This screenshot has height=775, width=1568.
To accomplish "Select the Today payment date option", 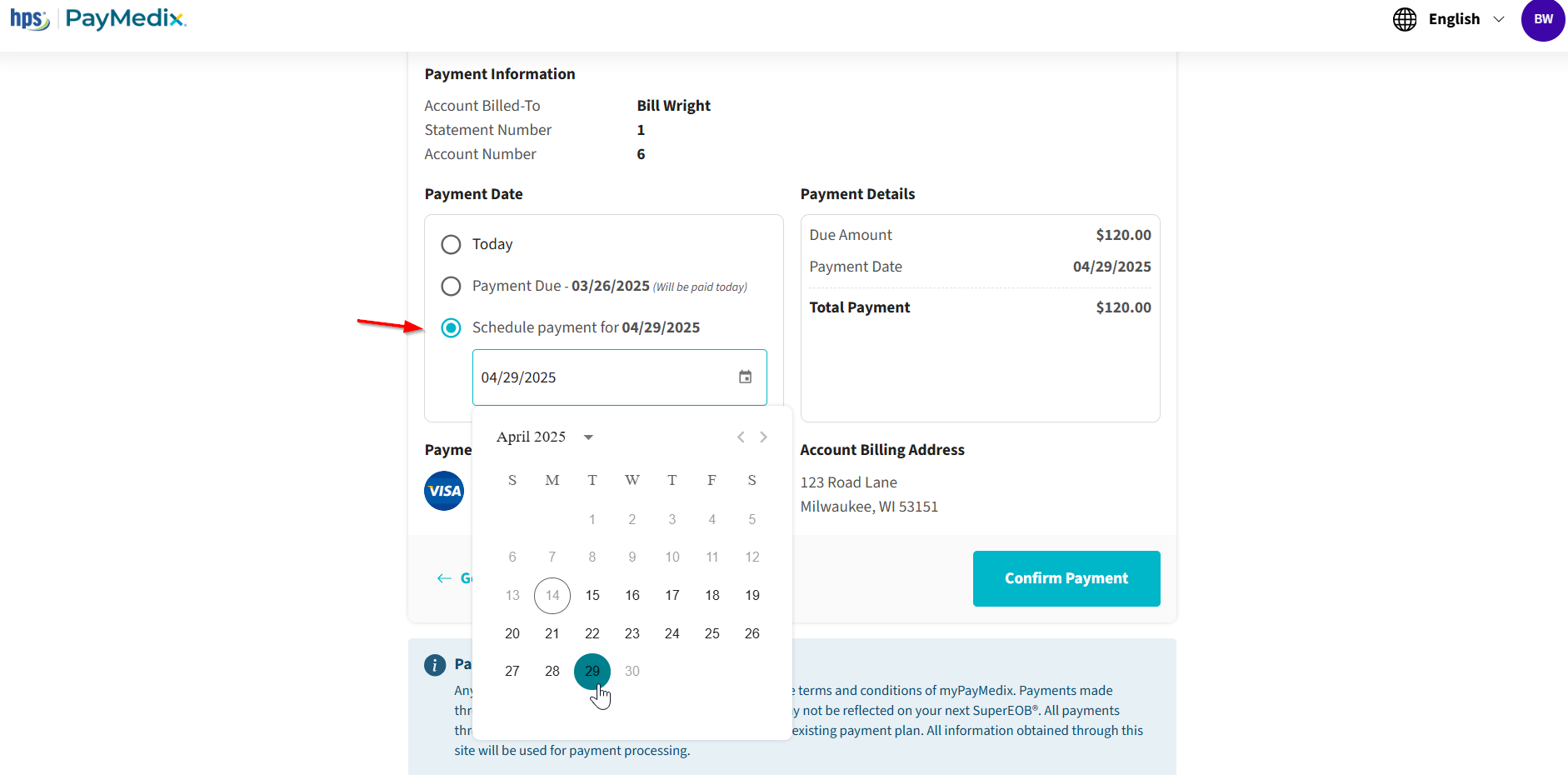I will point(451,244).
